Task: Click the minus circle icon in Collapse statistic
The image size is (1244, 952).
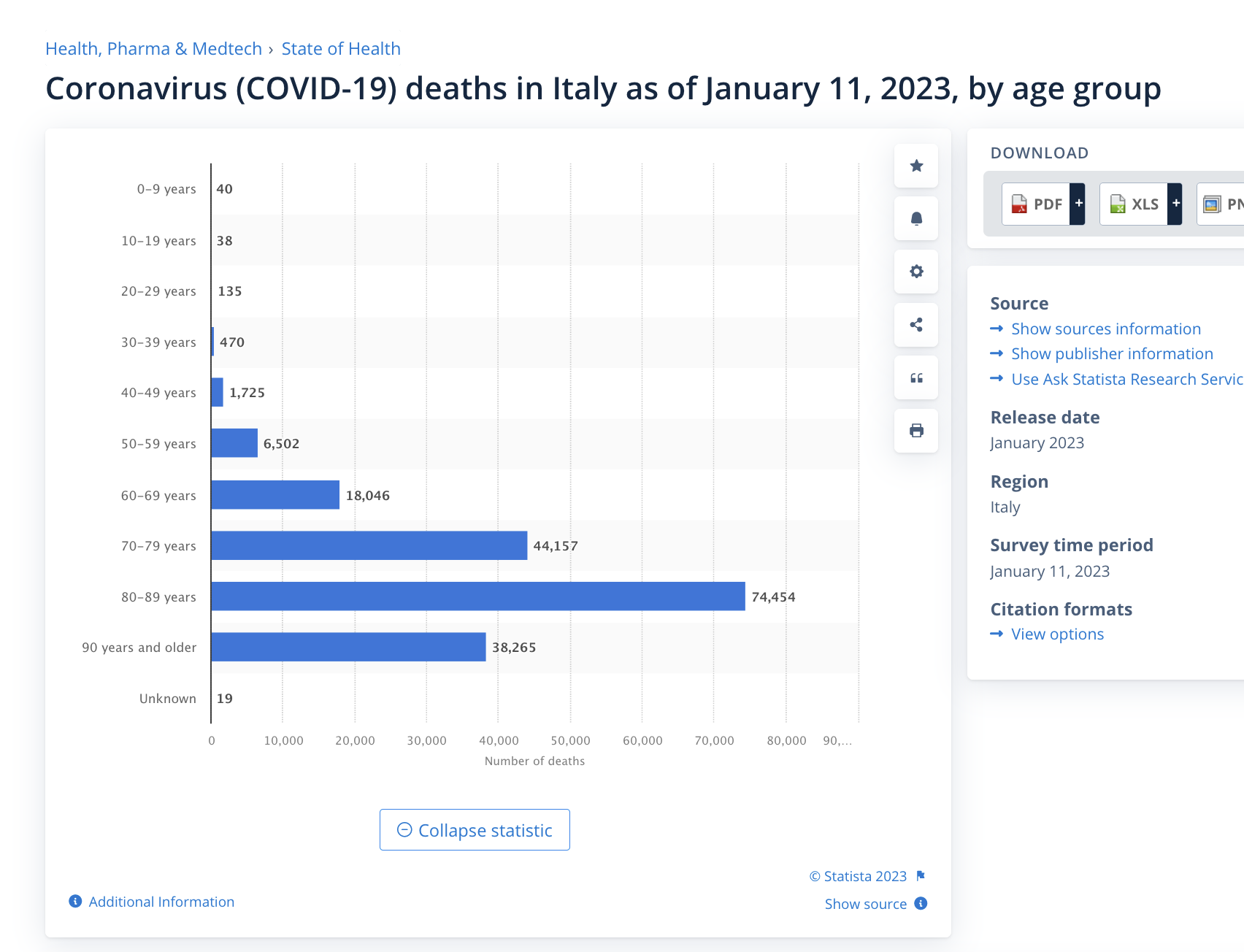Action: tap(404, 829)
